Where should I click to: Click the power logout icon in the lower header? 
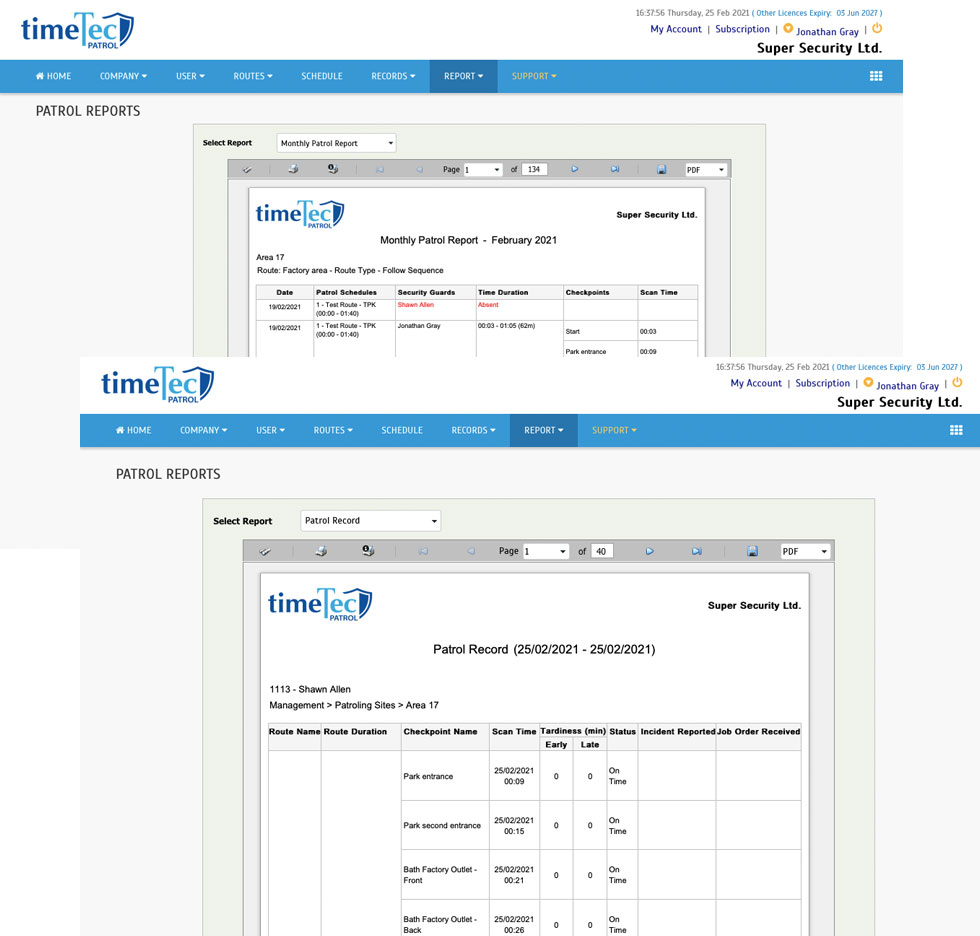957,383
